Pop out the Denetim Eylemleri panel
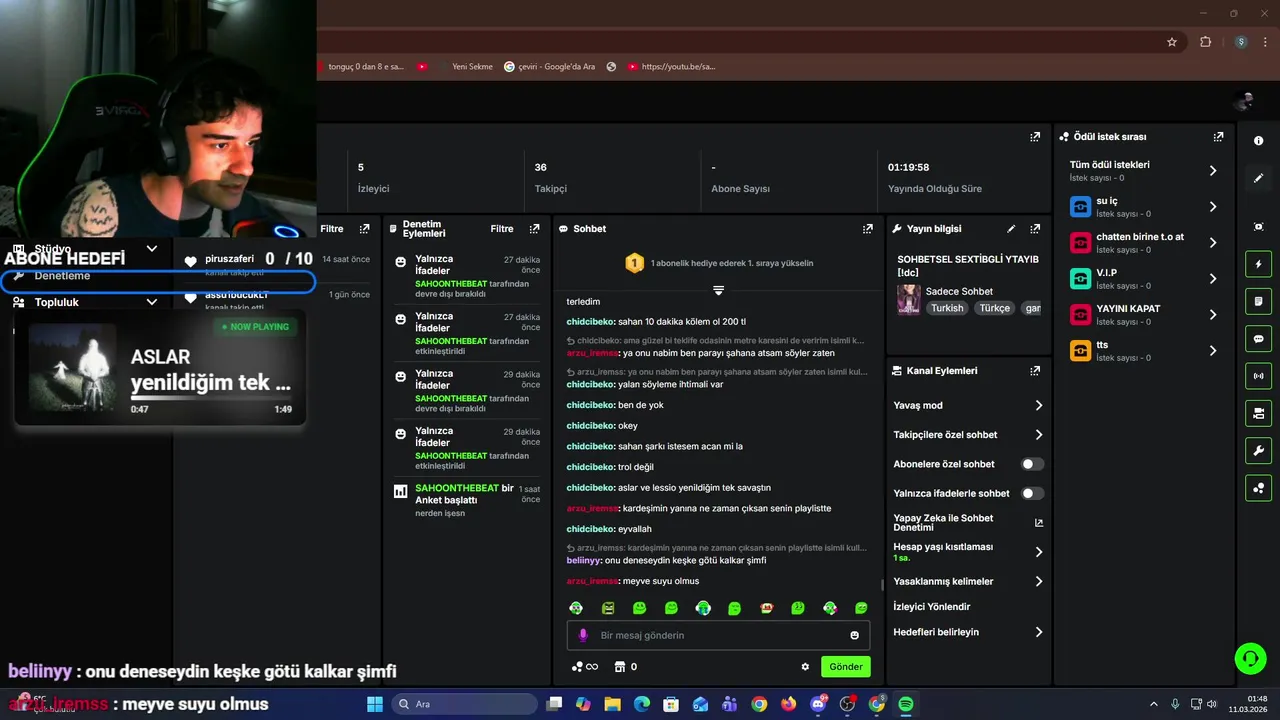Image resolution: width=1280 pixels, height=720 pixels. tap(535, 229)
